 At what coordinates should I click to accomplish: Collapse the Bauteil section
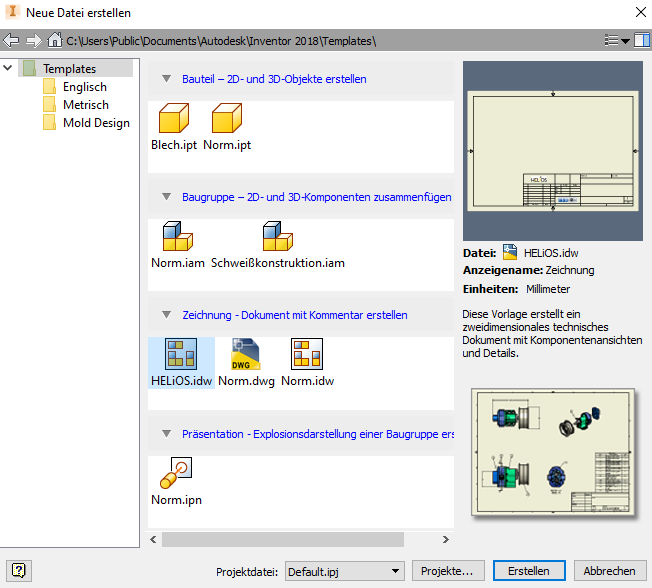pos(165,79)
